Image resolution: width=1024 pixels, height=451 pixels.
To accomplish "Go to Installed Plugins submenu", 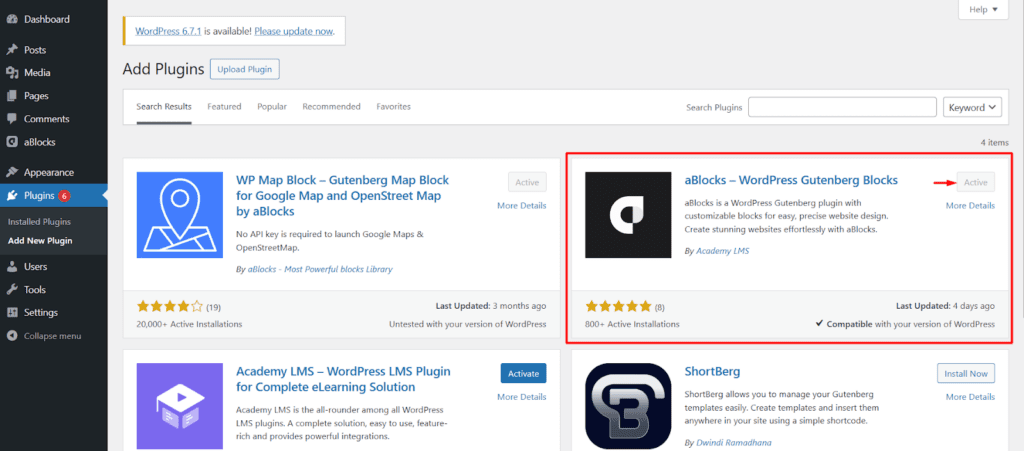I will click(39, 222).
